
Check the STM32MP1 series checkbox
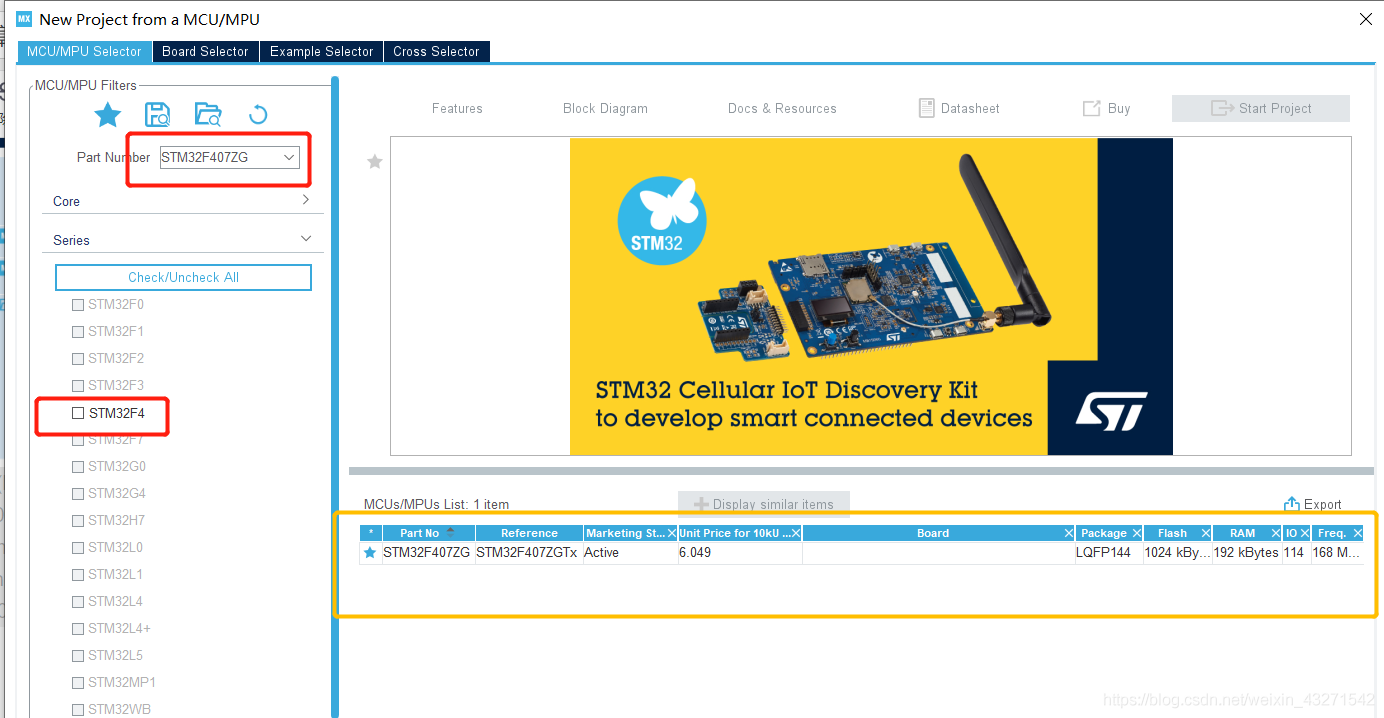point(78,682)
